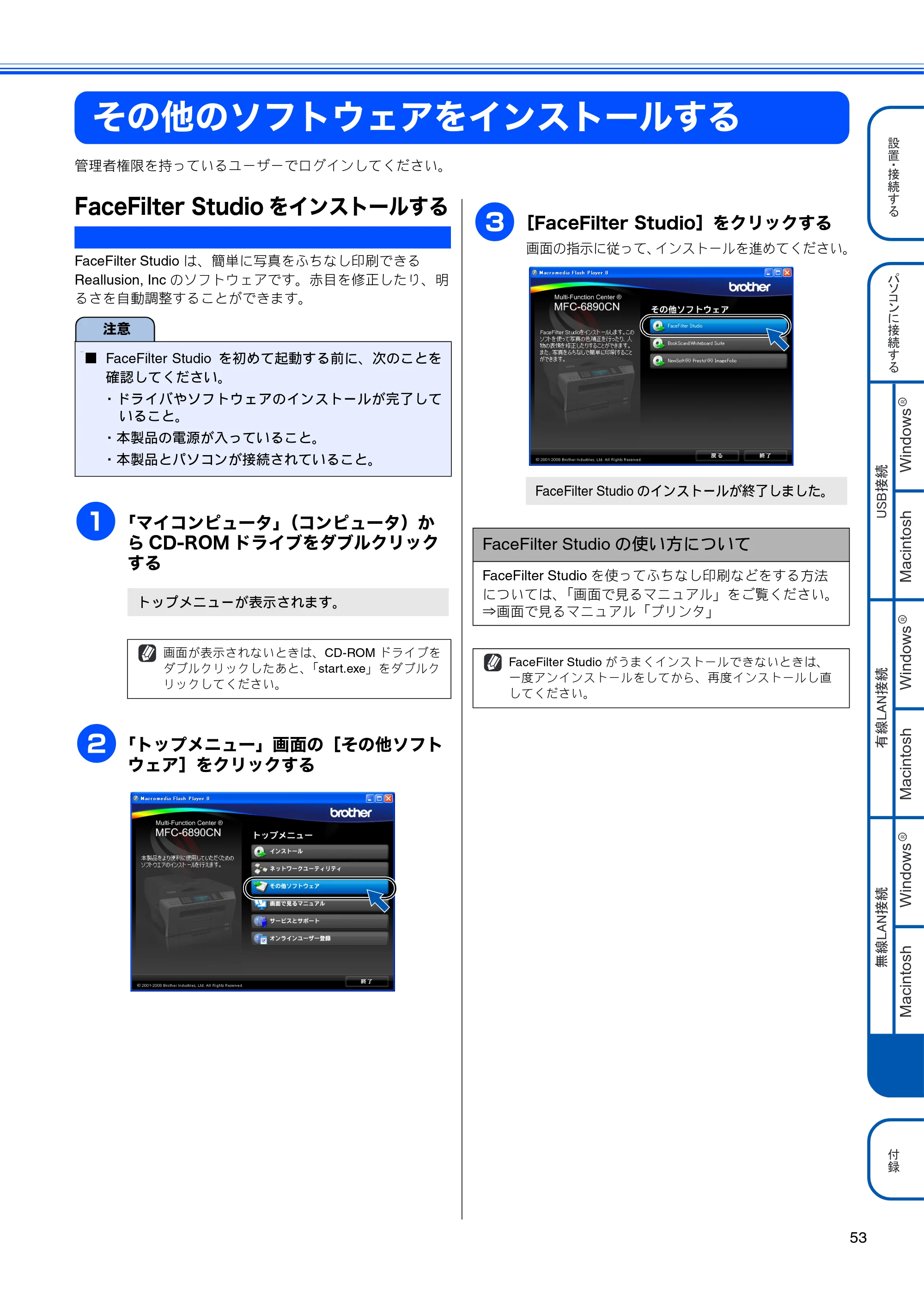Click the NewSoft Presto! ImageFolio disc icon
The width and height of the screenshot is (924, 1308).
click(x=658, y=361)
